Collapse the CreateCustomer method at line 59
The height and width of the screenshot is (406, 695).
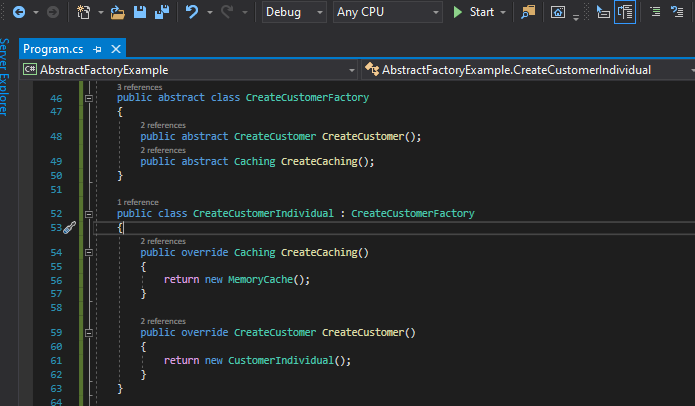pos(89,333)
